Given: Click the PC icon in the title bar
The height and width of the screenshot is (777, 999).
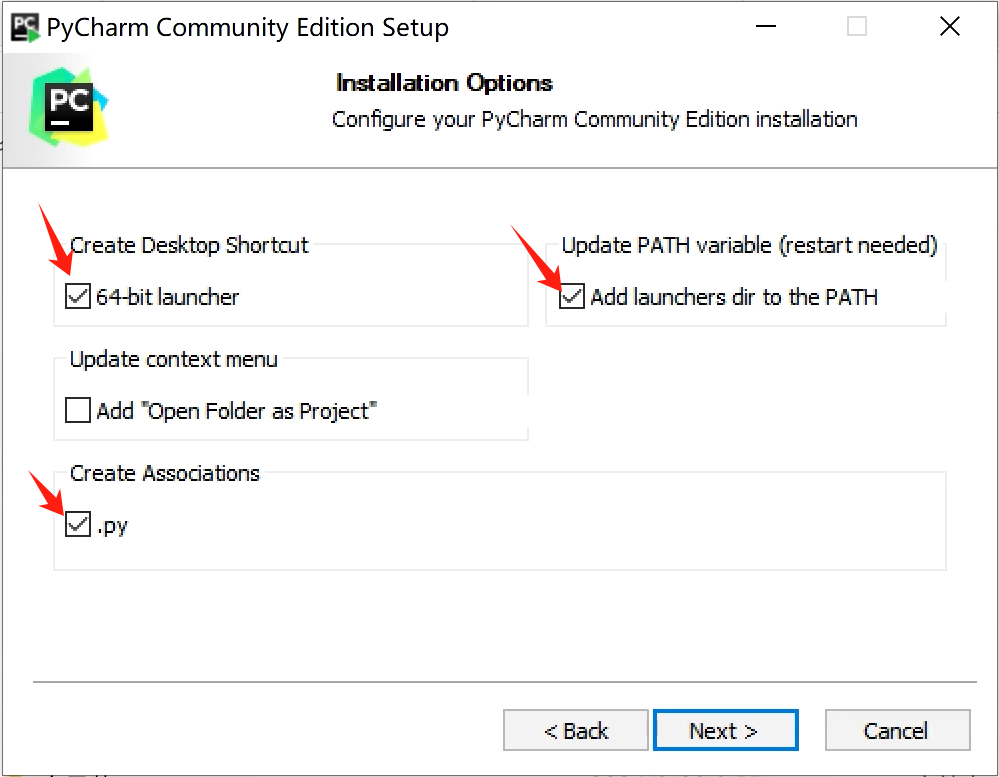Looking at the screenshot, I should 24,26.
